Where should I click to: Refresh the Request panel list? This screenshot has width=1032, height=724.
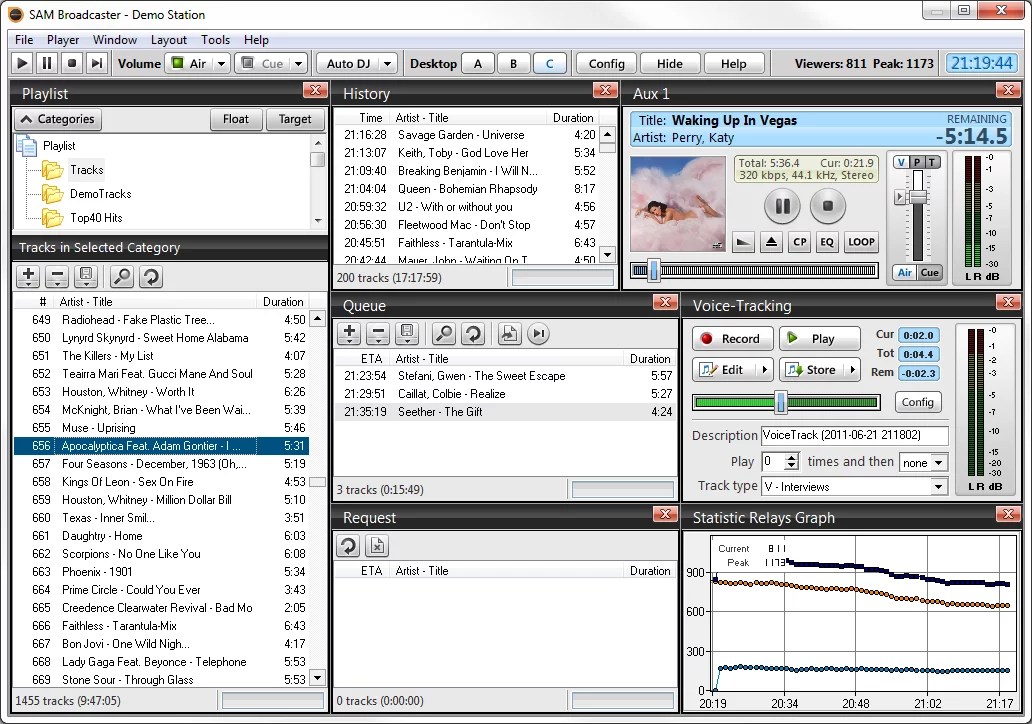coord(348,546)
